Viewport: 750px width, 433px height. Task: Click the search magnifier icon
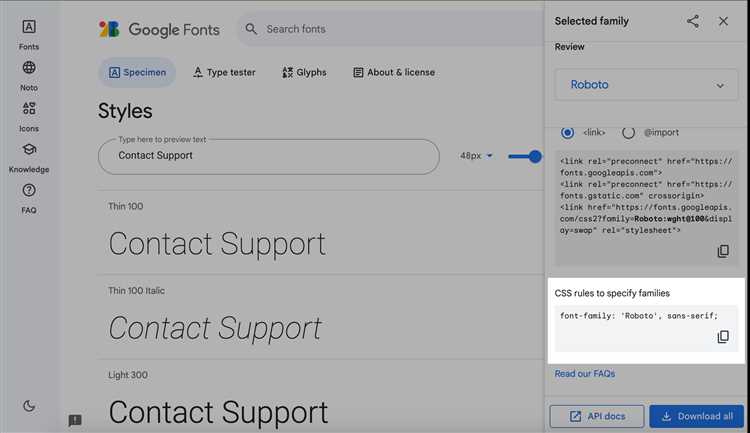click(251, 29)
